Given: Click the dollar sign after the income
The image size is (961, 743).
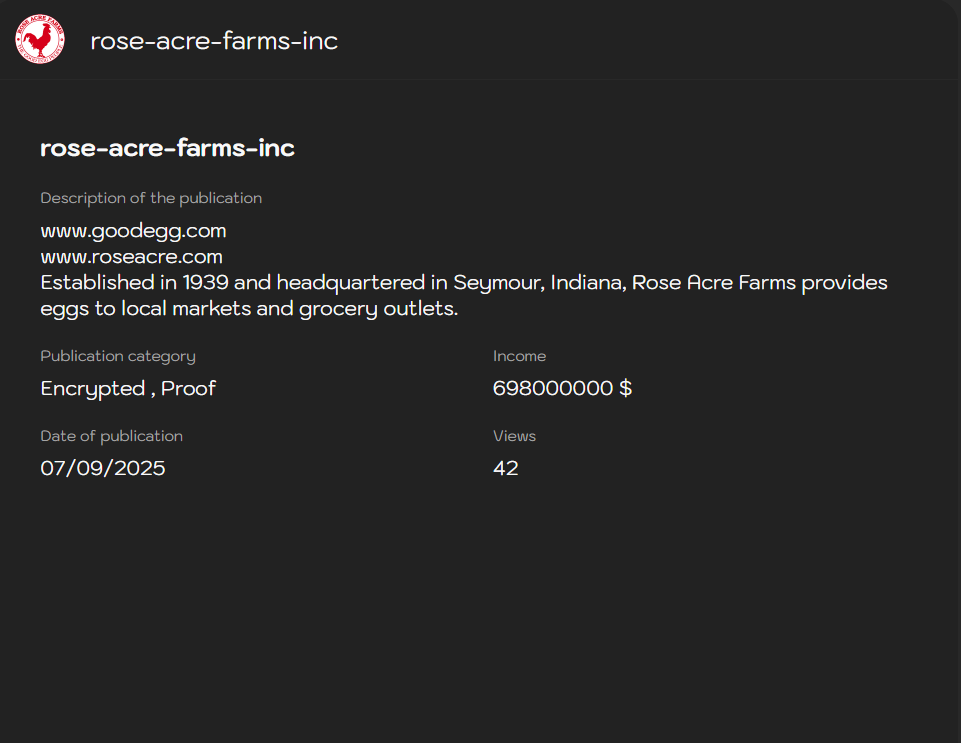Looking at the screenshot, I should point(626,389).
